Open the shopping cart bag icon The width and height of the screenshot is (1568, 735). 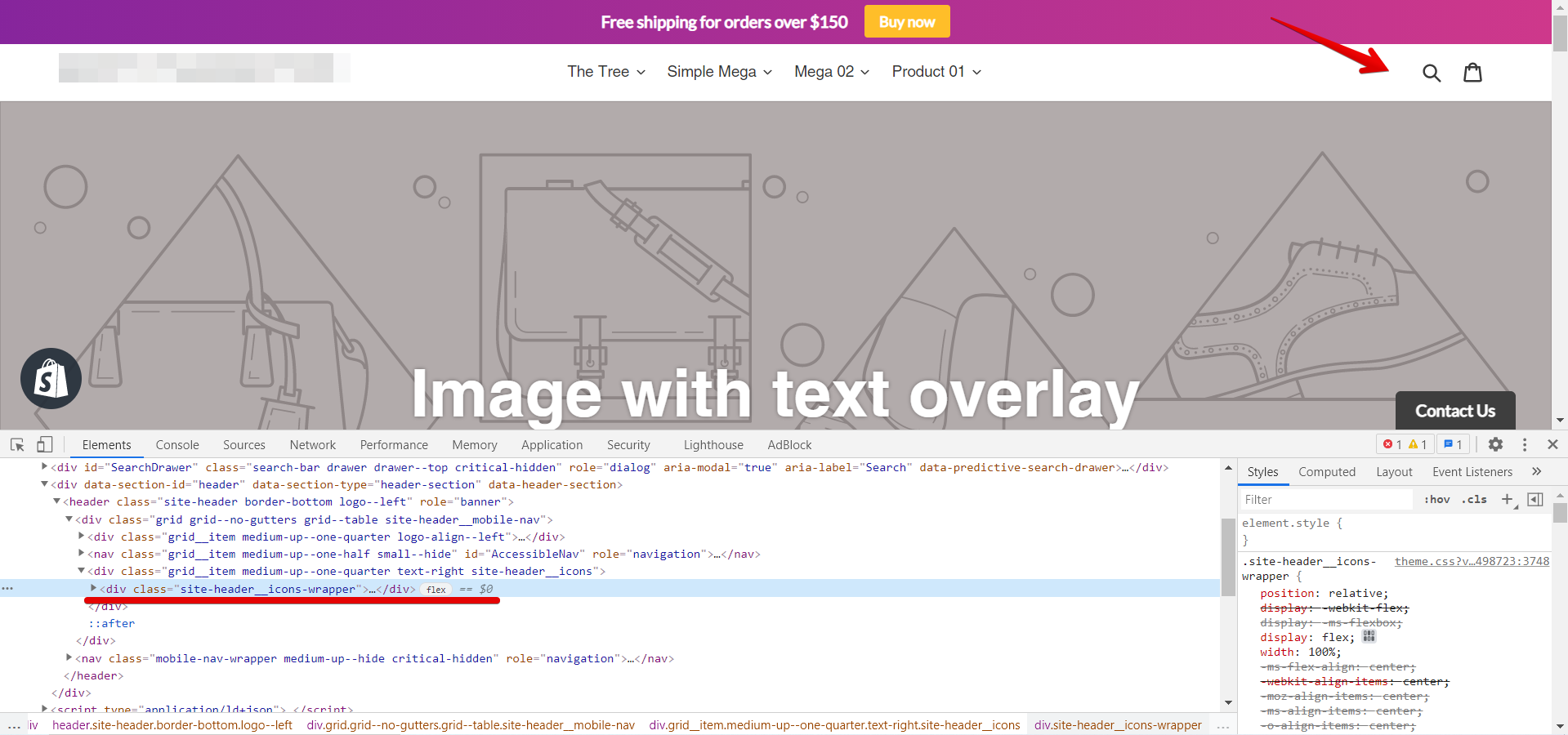click(1472, 73)
